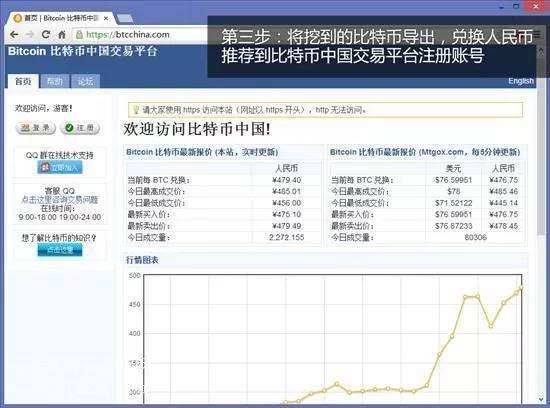The height and width of the screenshot is (408, 550).
Task: Click the 80306 Mtgox volume value
Action: click(475, 238)
